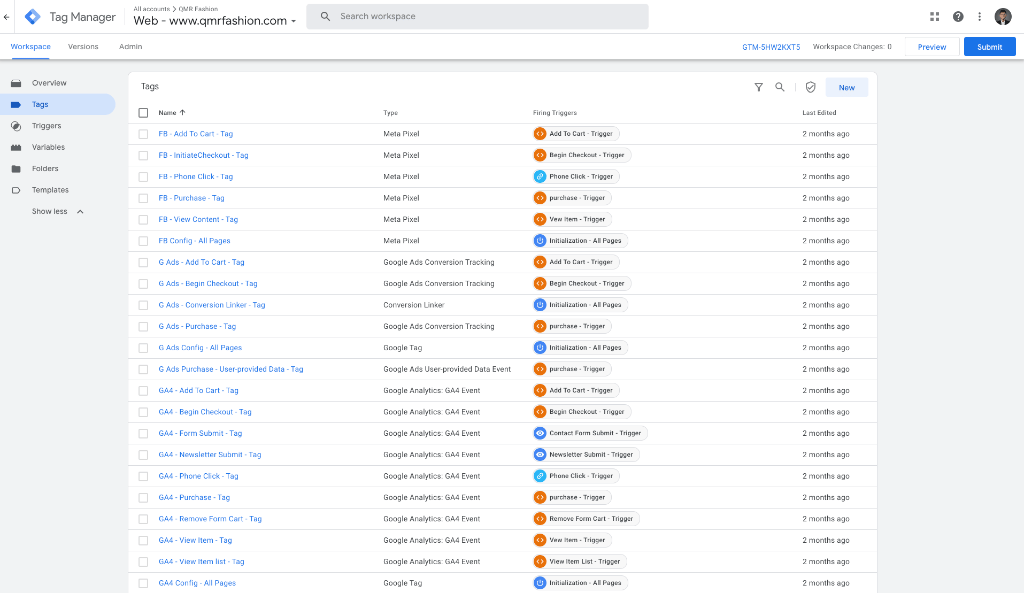This screenshot has width=1024, height=593.
Task: Open the three-dot more options menu
Action: click(x=980, y=17)
